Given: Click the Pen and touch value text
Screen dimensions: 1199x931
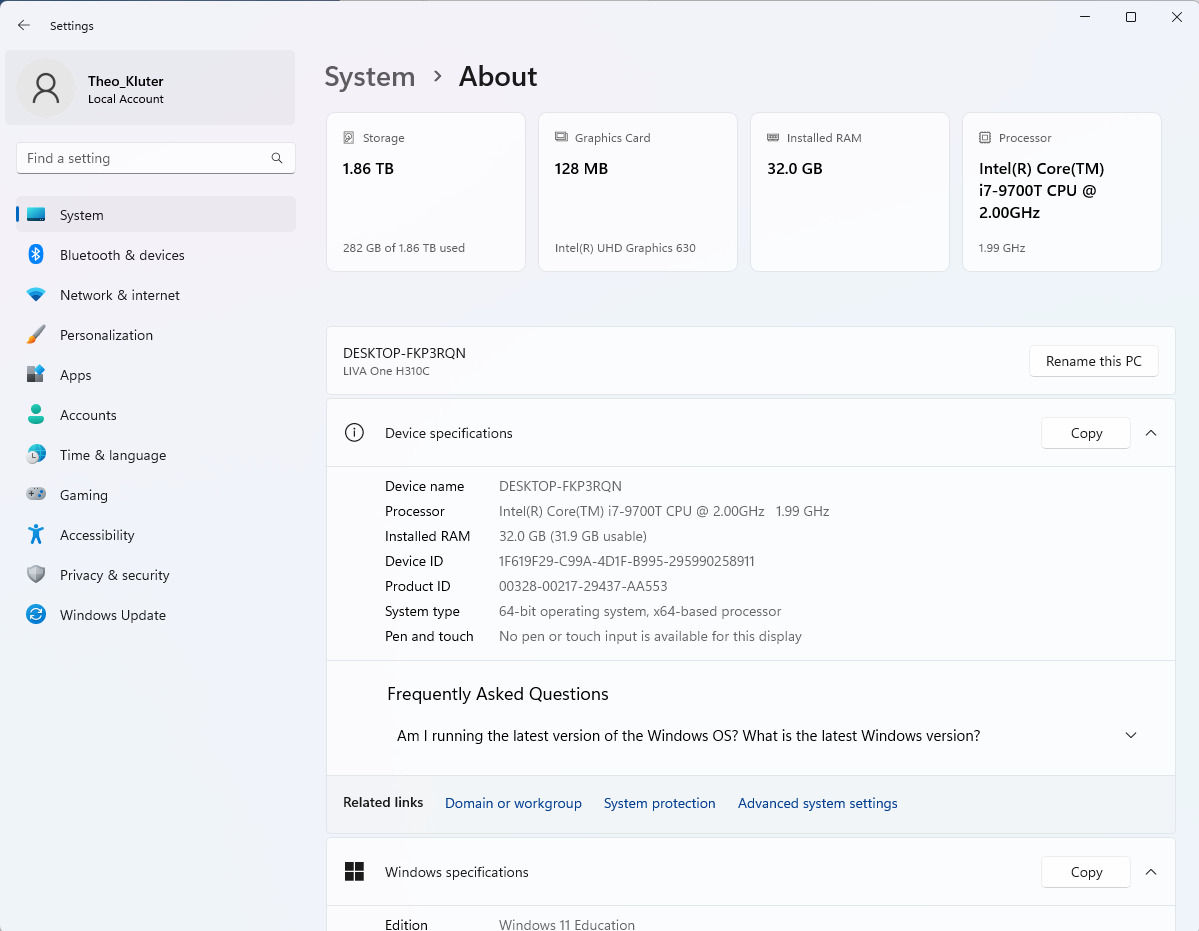Looking at the screenshot, I should coord(650,636).
